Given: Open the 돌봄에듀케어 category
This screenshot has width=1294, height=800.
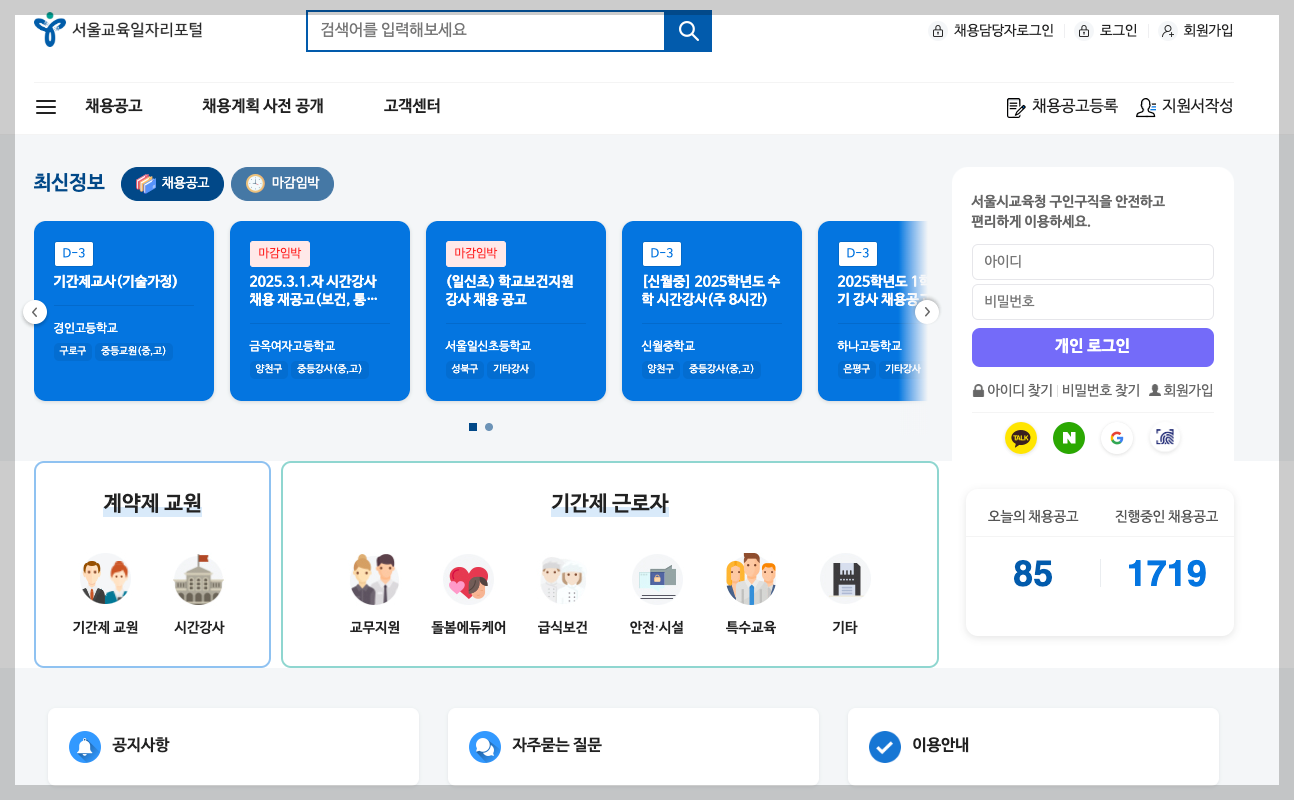Looking at the screenshot, I should [x=469, y=580].
